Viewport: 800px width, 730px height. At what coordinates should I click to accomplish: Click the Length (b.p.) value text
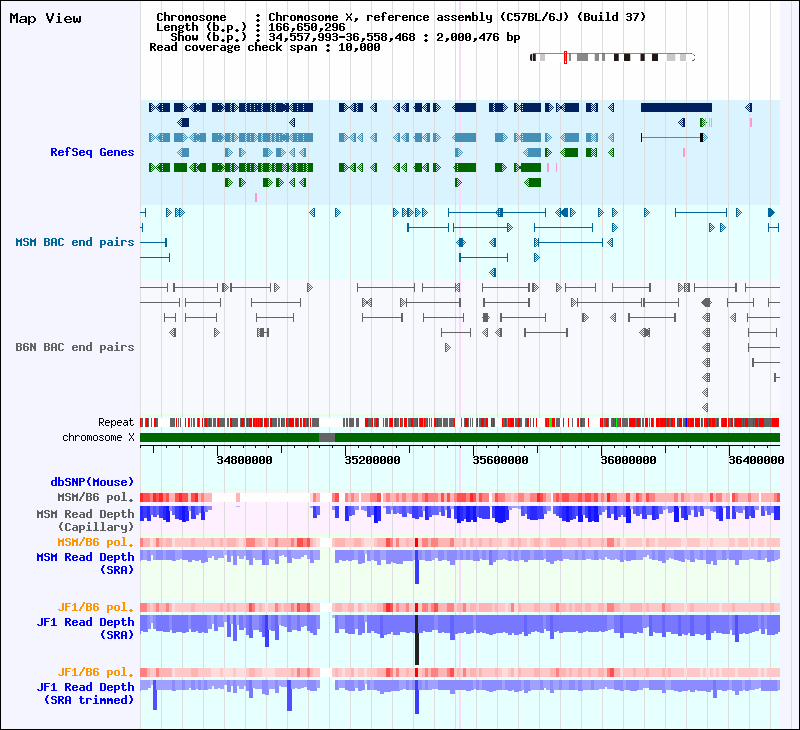307,27
